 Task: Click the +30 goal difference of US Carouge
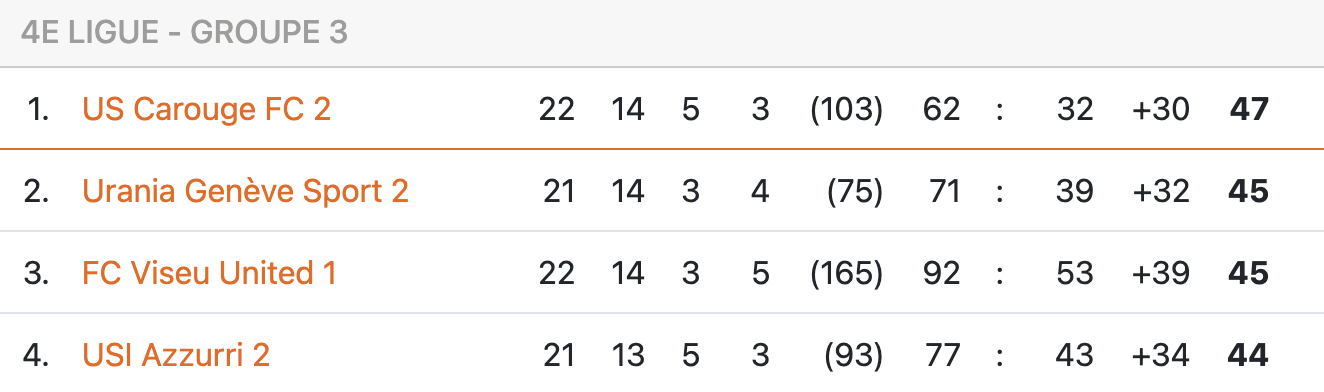pyautogui.click(x=1161, y=108)
